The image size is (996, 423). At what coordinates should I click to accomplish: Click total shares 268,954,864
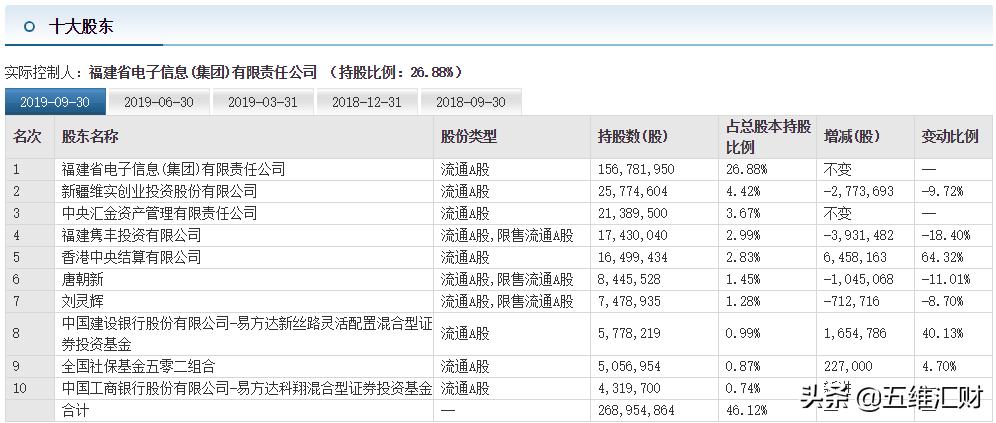pyautogui.click(x=636, y=411)
